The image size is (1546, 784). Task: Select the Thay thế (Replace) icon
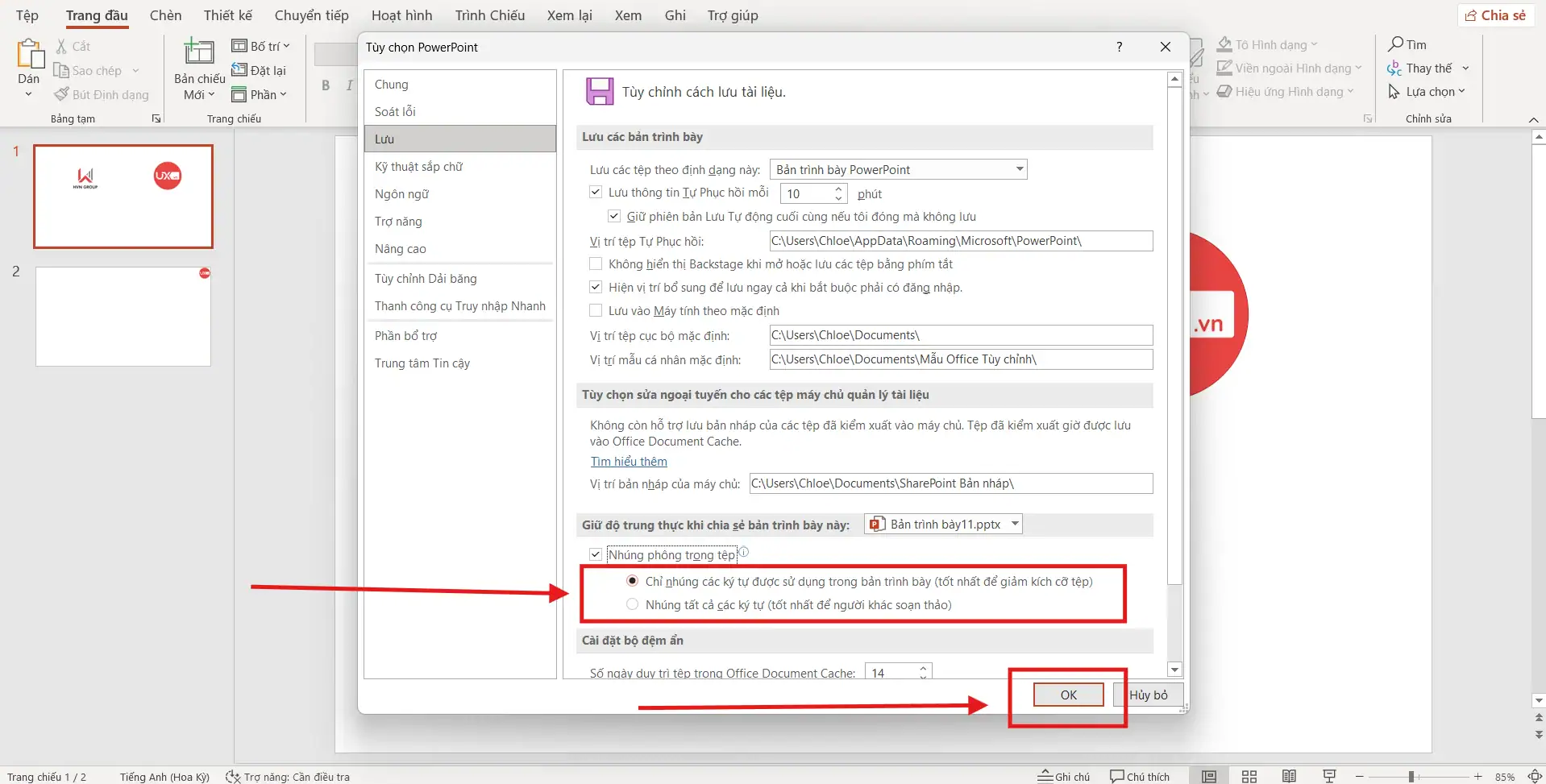tap(1394, 68)
